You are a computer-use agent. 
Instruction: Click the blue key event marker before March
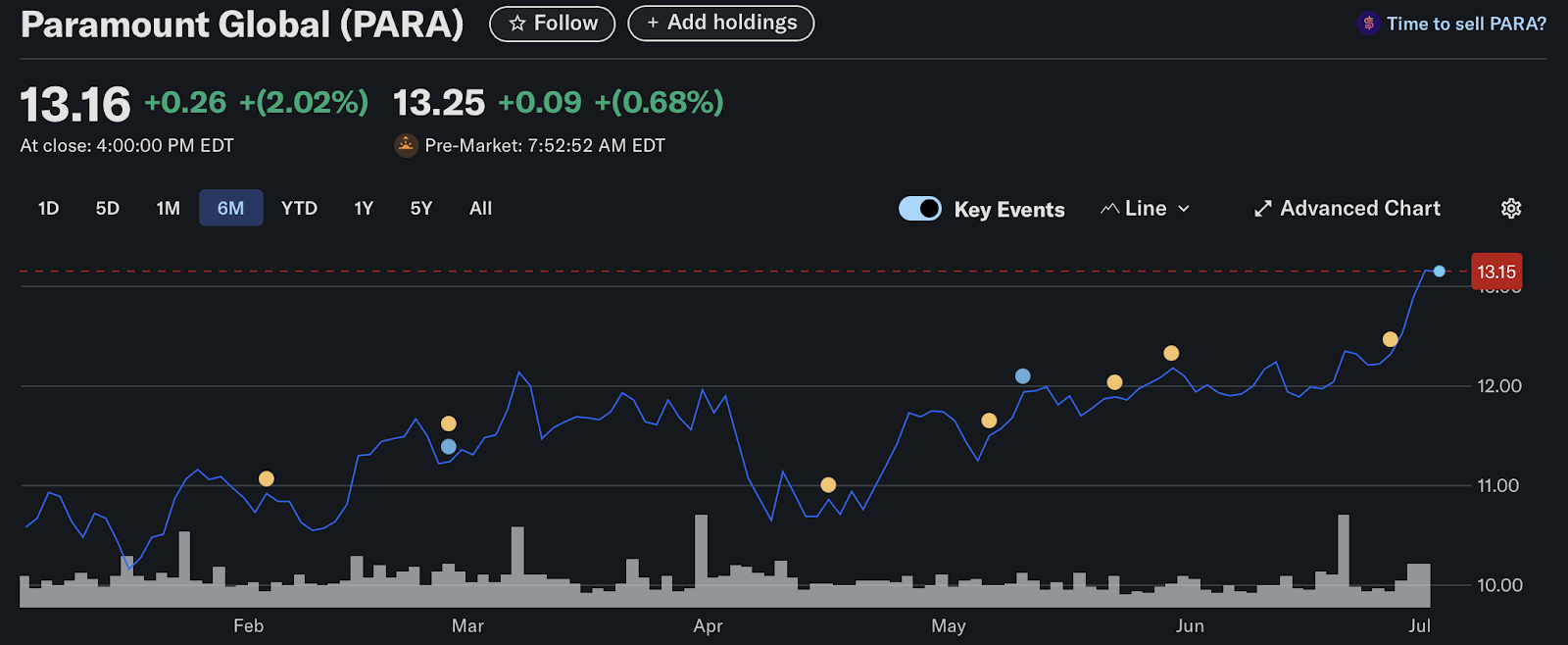click(449, 447)
